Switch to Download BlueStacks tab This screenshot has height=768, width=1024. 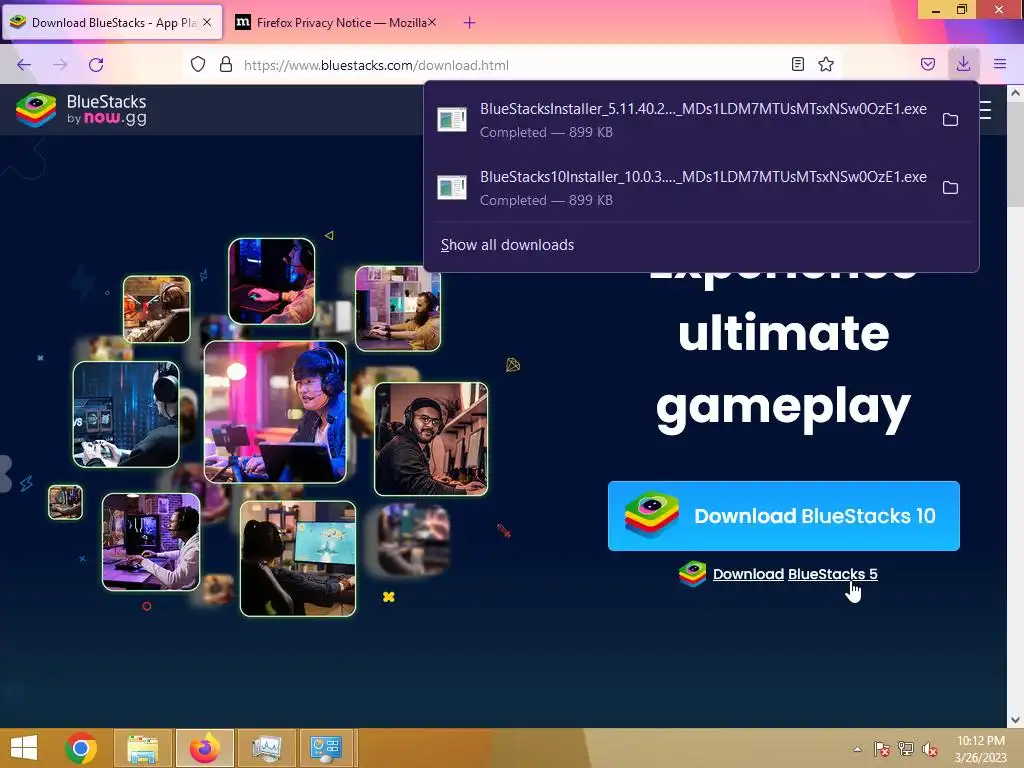tap(112, 23)
